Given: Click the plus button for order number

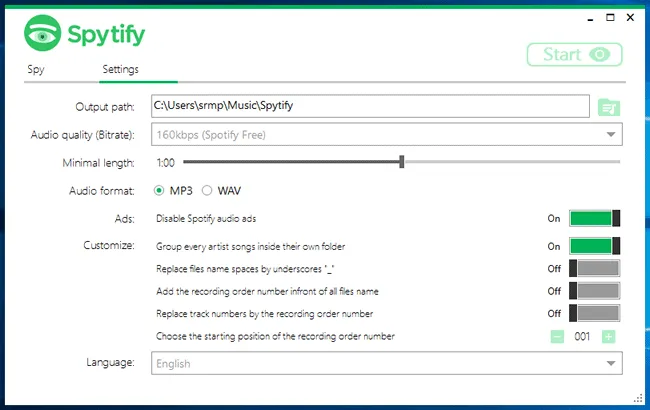Looking at the screenshot, I should coord(608,336).
